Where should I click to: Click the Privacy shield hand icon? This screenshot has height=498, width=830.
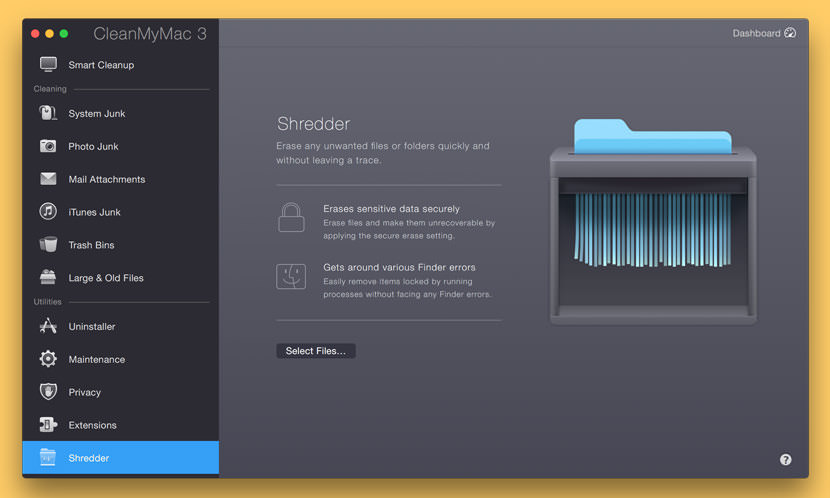(48, 392)
